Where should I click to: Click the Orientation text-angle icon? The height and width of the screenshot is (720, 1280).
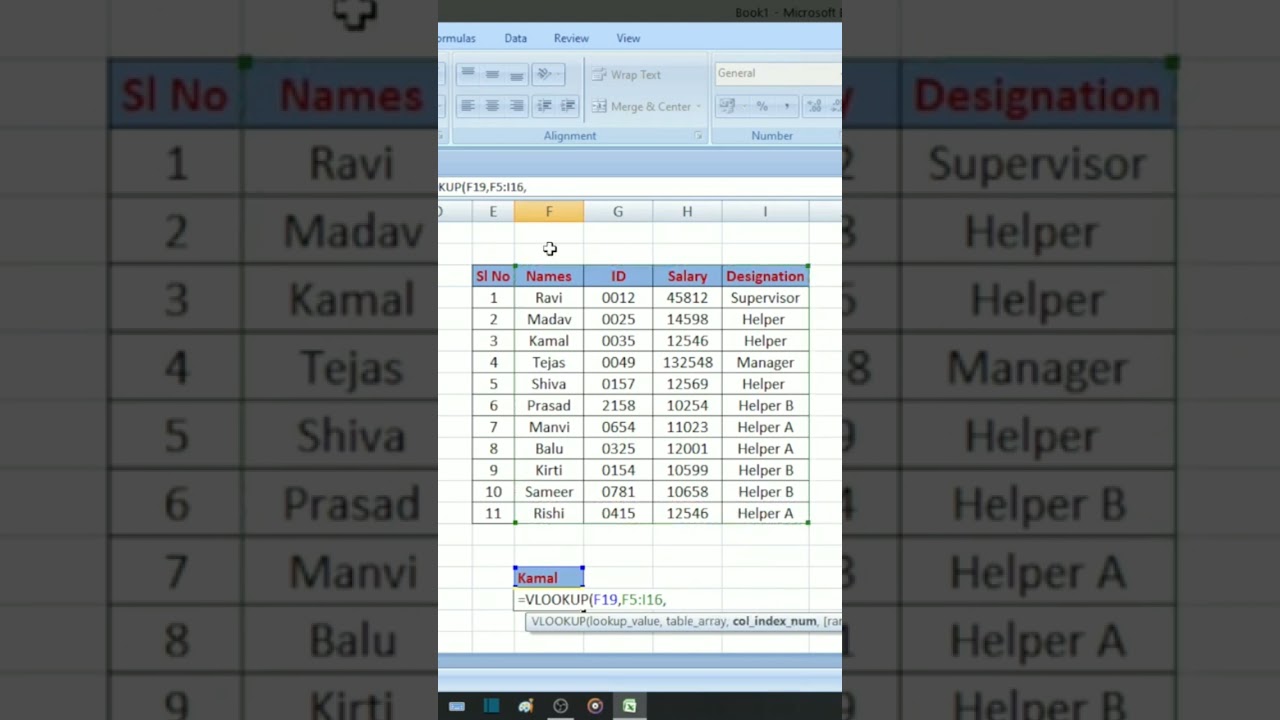pyautogui.click(x=543, y=74)
